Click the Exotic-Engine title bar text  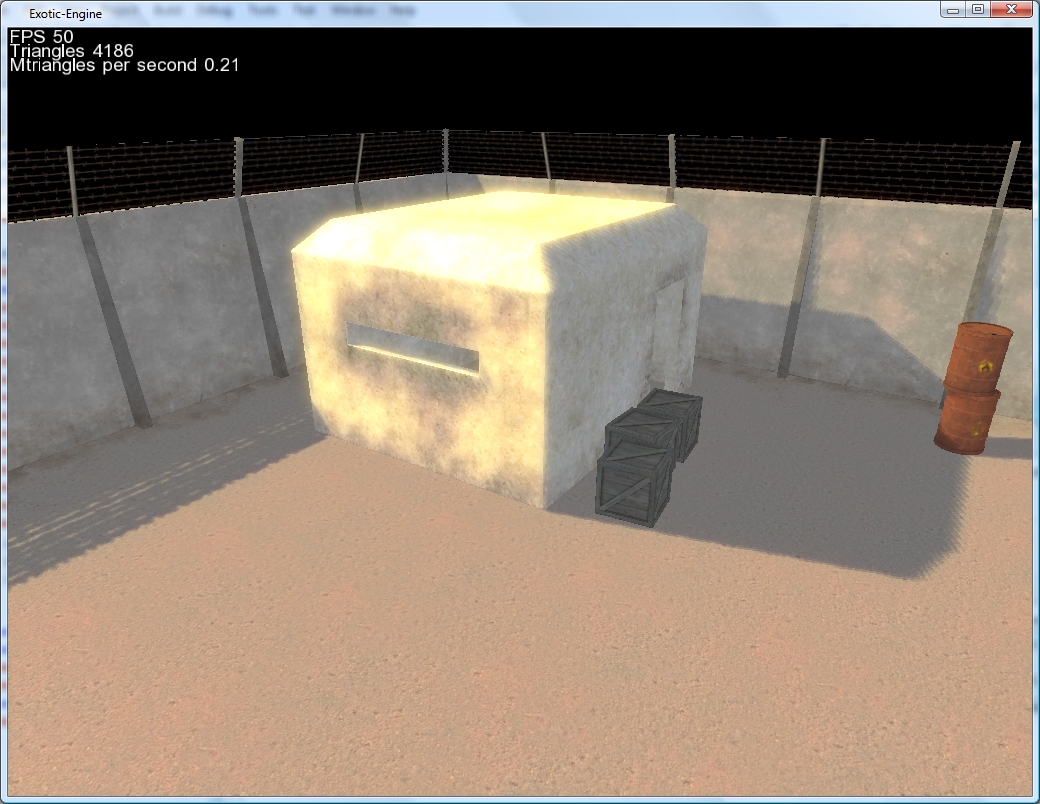tap(65, 14)
